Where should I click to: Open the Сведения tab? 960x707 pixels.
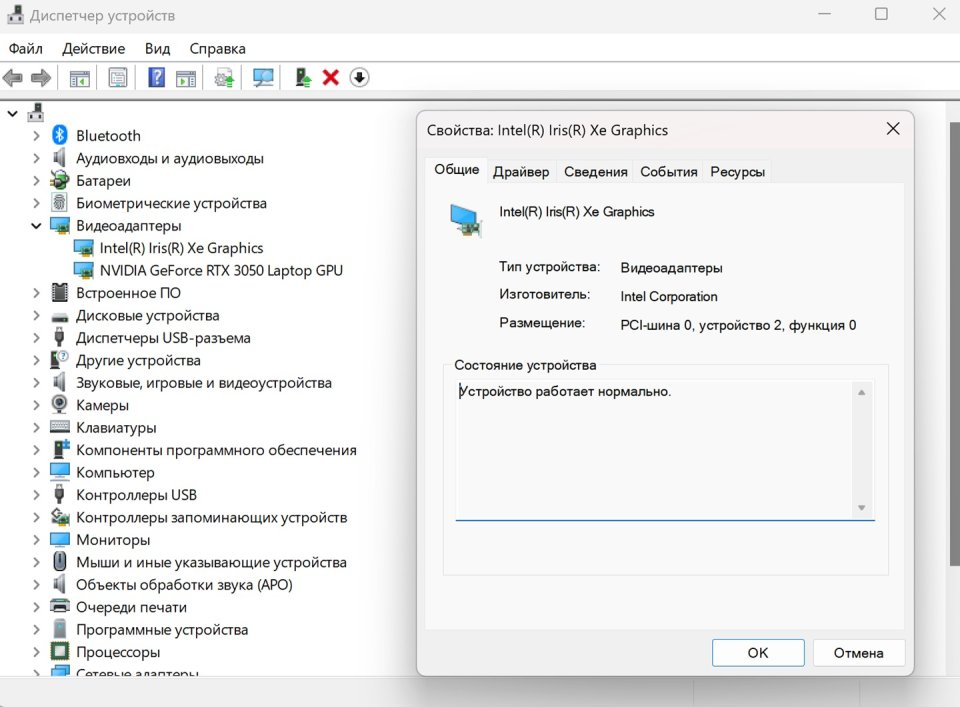click(595, 171)
